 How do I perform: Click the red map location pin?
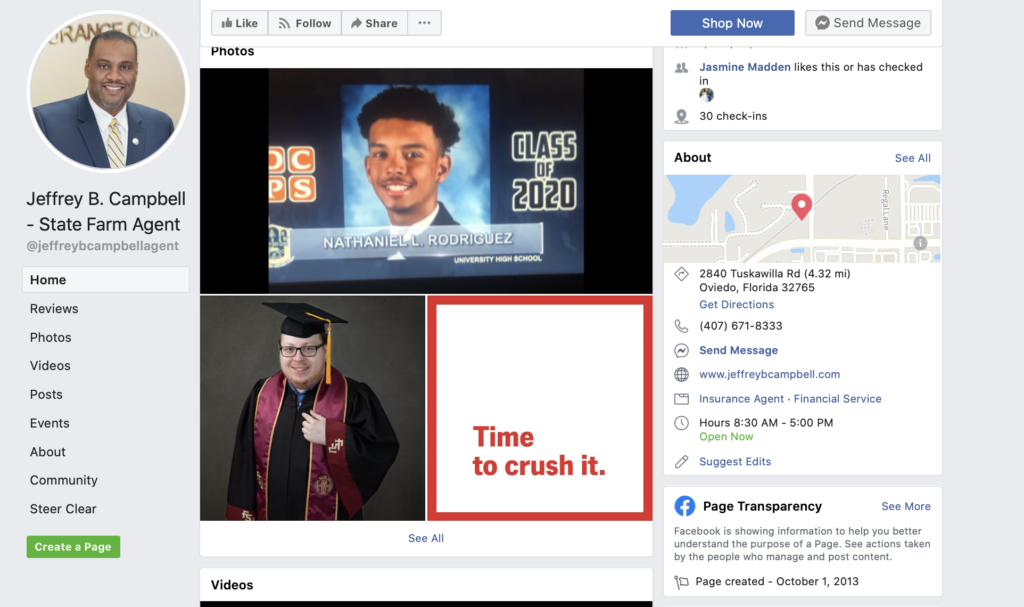click(801, 206)
